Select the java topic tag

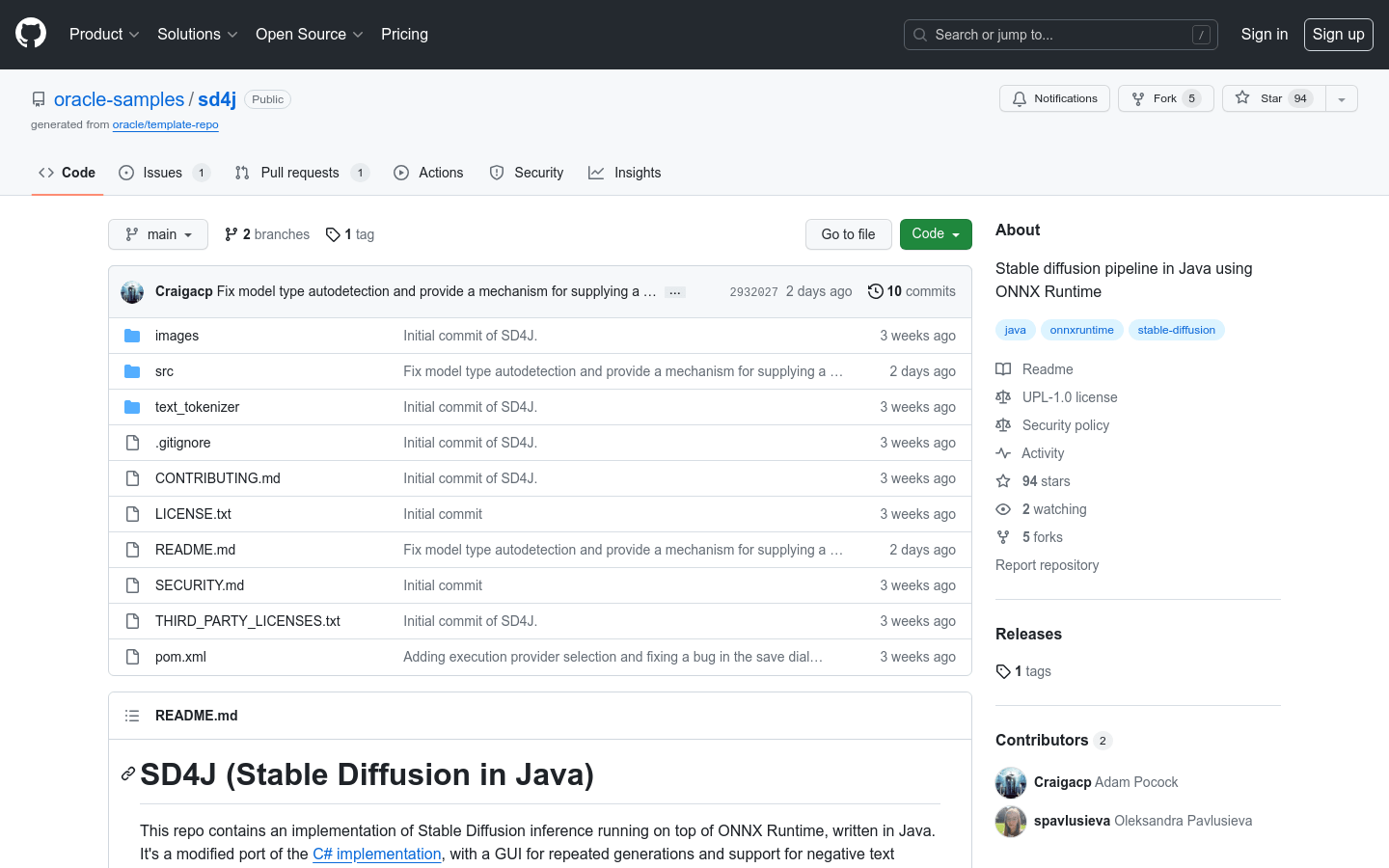click(1016, 330)
